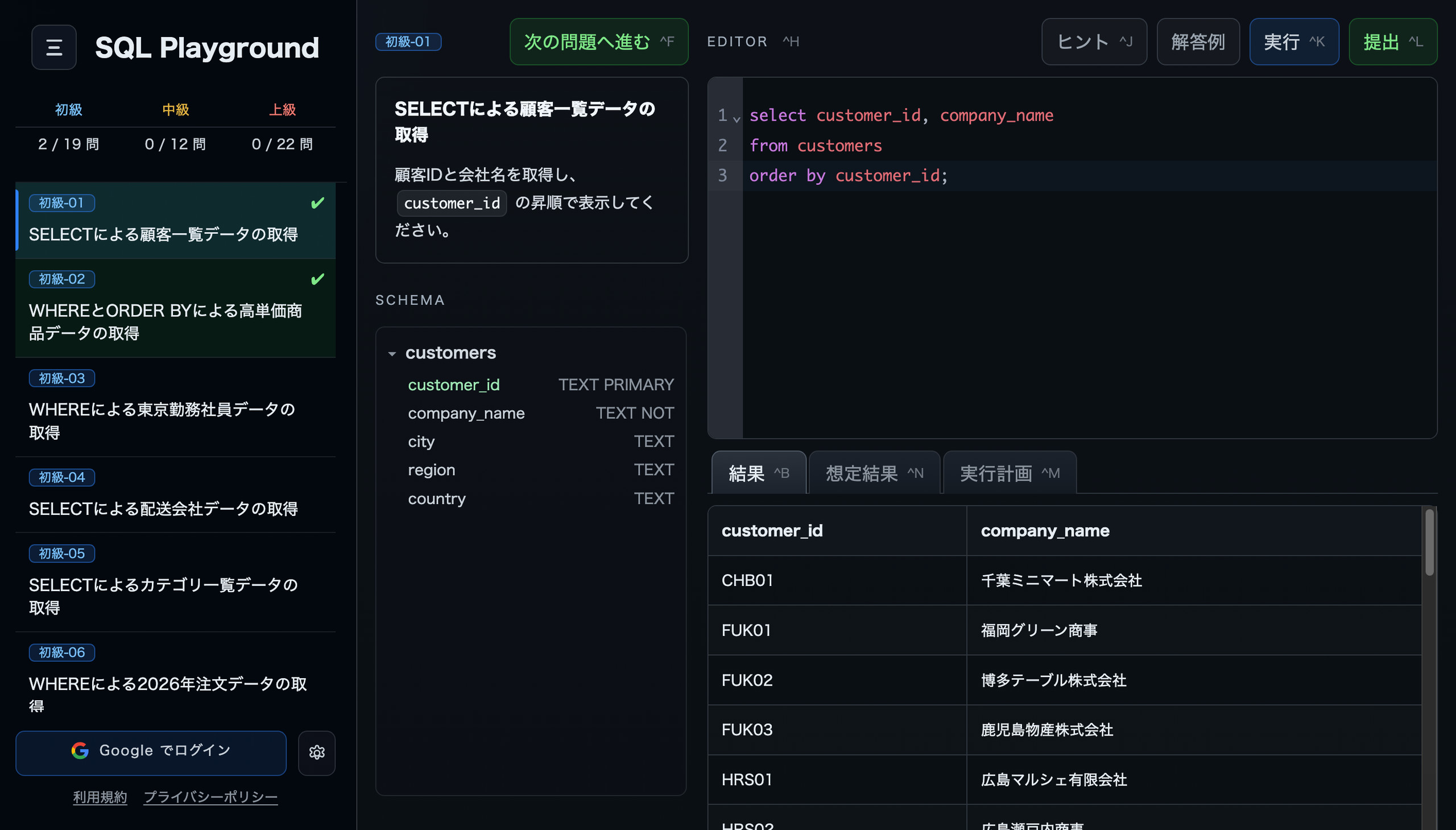Click the 2 / 19 問 progress count
The width and height of the screenshot is (1456, 830).
(x=68, y=144)
